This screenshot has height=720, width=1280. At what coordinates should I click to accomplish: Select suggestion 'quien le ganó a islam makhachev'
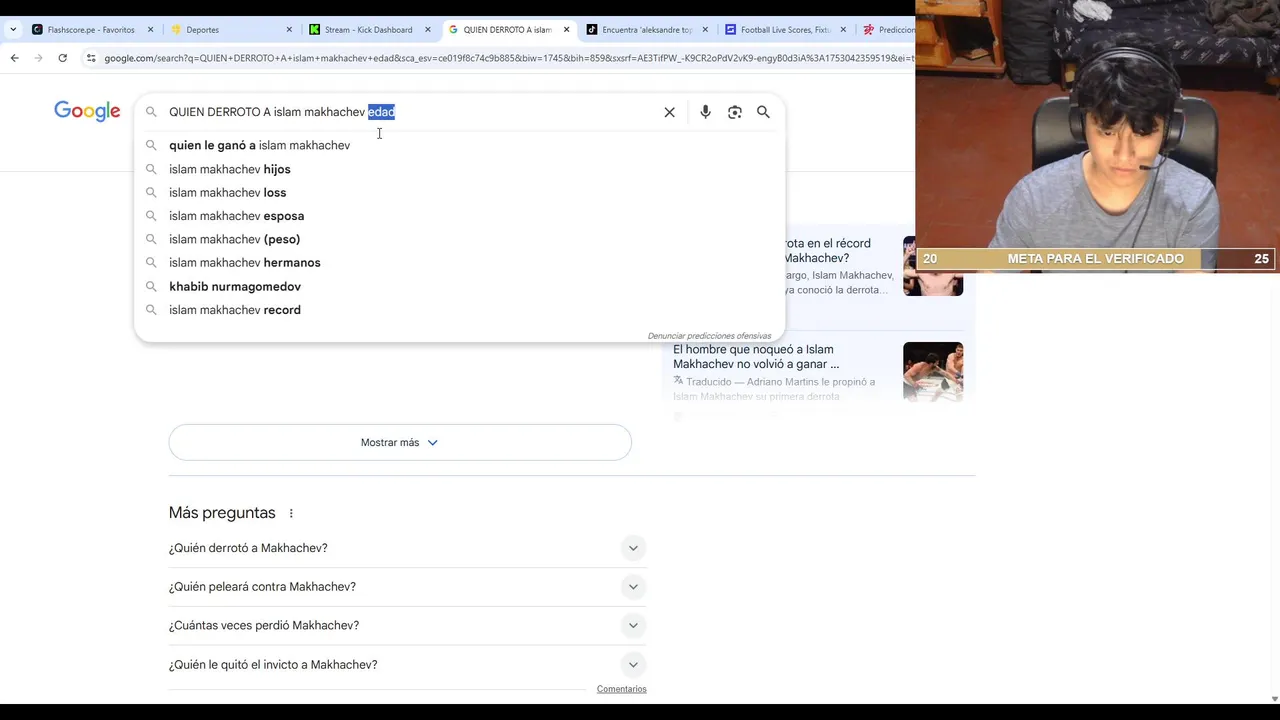(460, 145)
